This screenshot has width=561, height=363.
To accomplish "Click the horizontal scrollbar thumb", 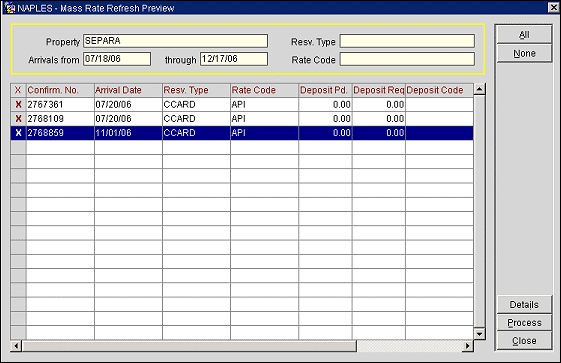I will pos(189,346).
